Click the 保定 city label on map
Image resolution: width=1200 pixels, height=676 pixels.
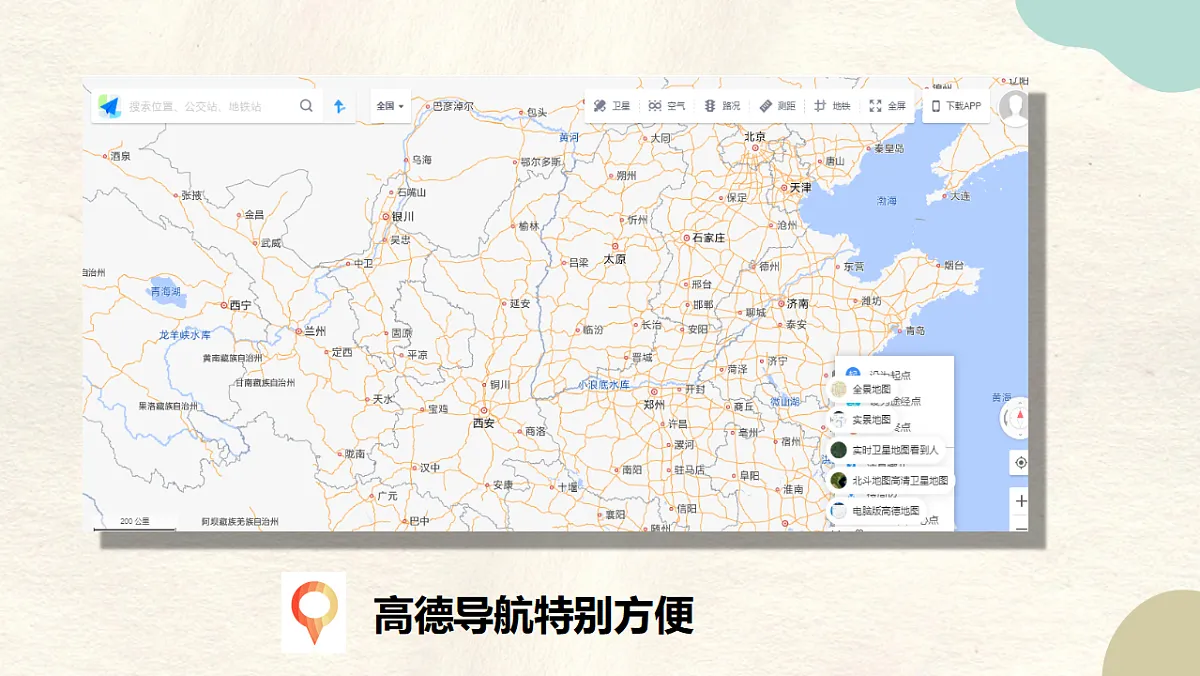pos(737,198)
